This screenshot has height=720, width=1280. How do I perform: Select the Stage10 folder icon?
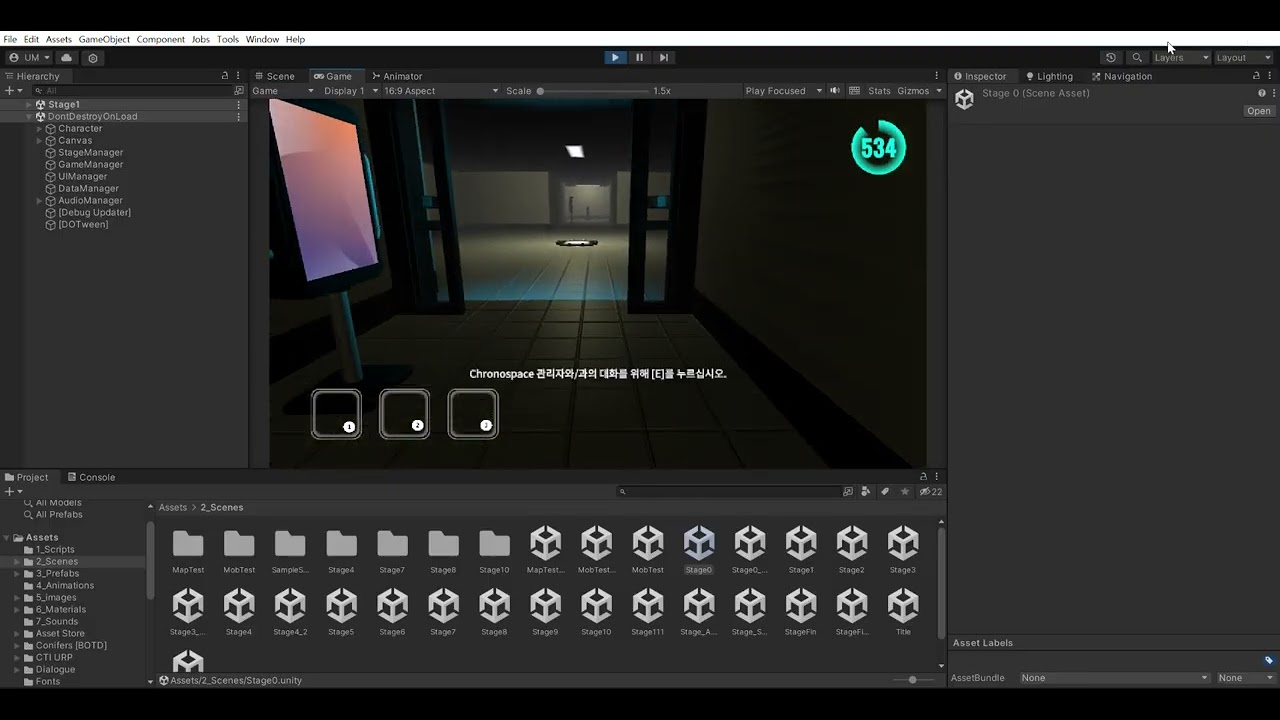pyautogui.click(x=494, y=544)
